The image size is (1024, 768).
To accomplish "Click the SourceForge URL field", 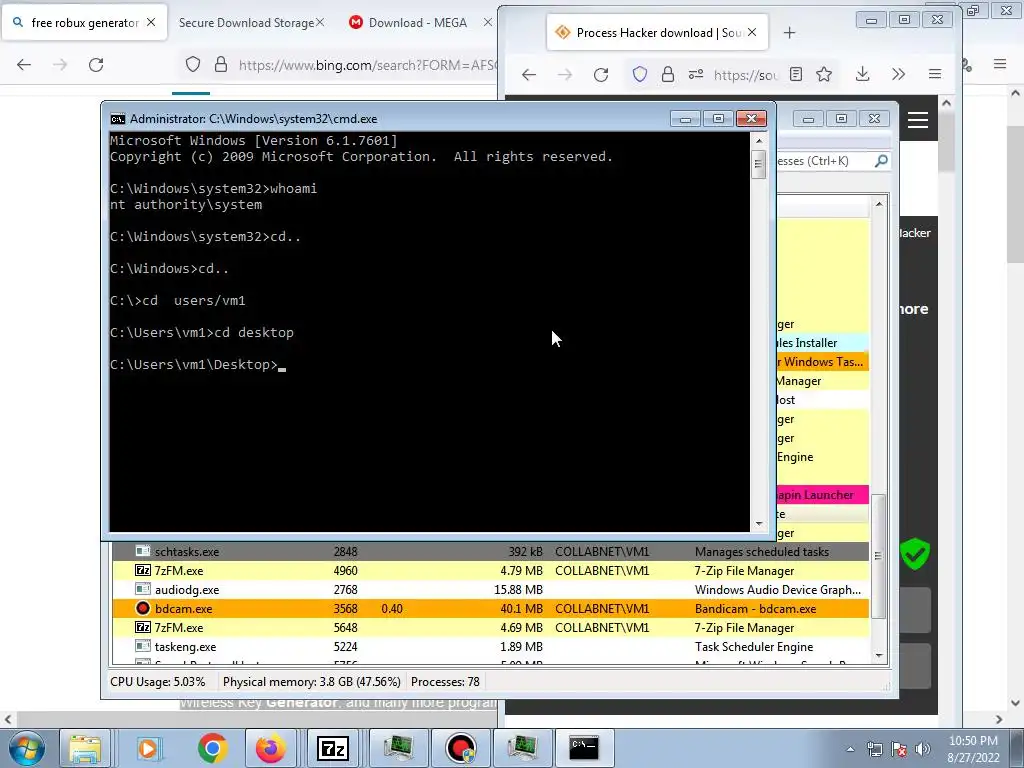I will 746,75.
